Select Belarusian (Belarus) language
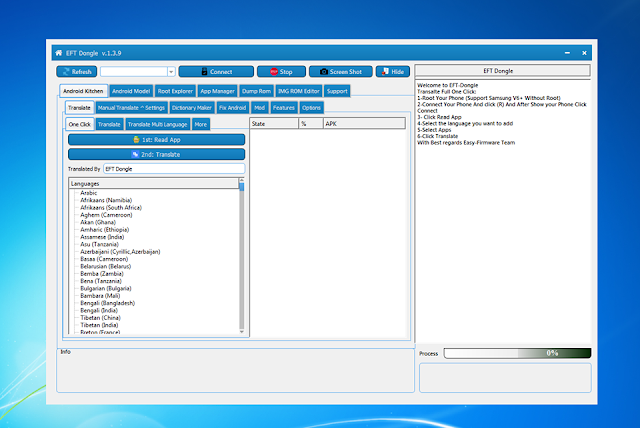The image size is (640, 428). (x=106, y=266)
